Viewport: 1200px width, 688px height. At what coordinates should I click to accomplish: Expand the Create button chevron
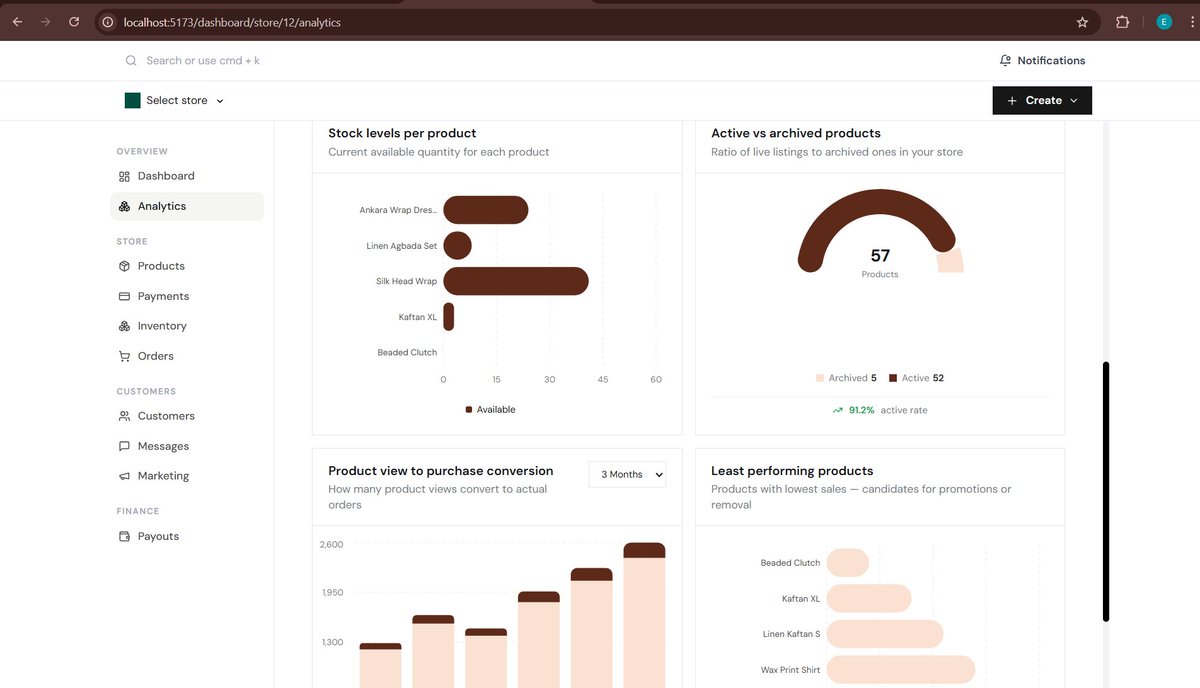1074,101
